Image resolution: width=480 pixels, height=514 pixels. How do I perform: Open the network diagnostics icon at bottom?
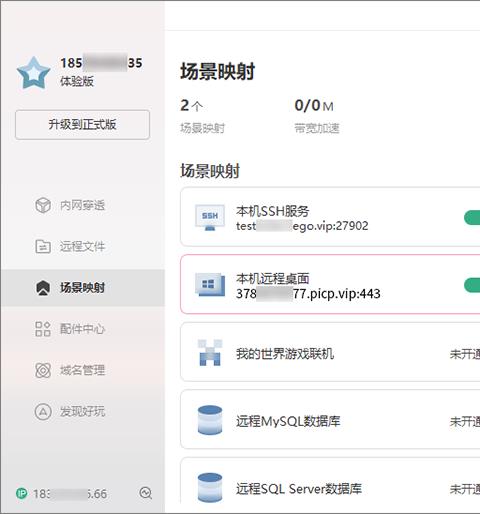pos(146,493)
